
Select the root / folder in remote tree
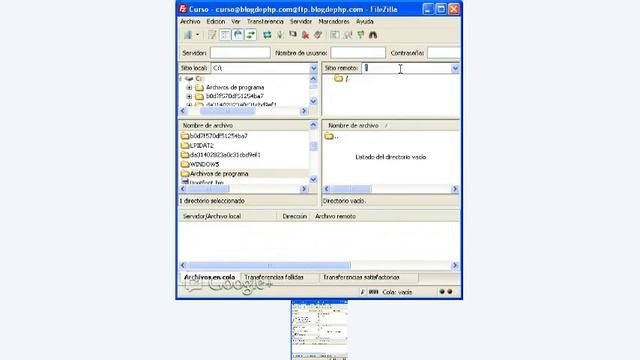click(x=347, y=79)
